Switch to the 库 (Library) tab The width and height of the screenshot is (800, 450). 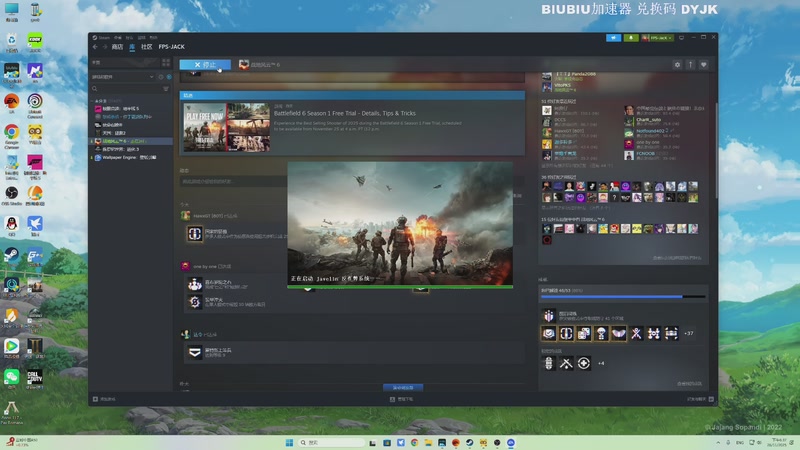click(x=132, y=46)
